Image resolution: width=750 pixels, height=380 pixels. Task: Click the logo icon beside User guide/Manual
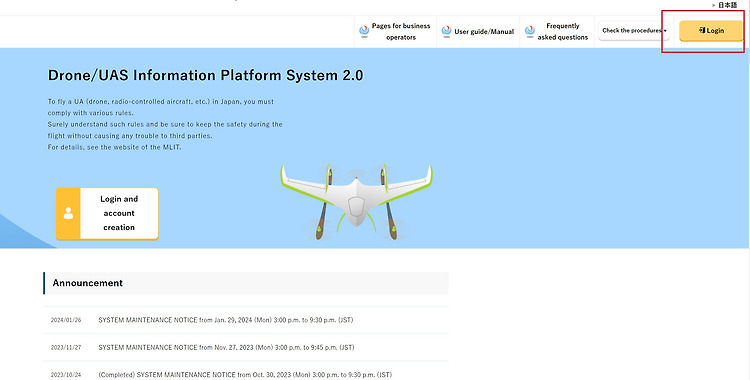[446, 32]
